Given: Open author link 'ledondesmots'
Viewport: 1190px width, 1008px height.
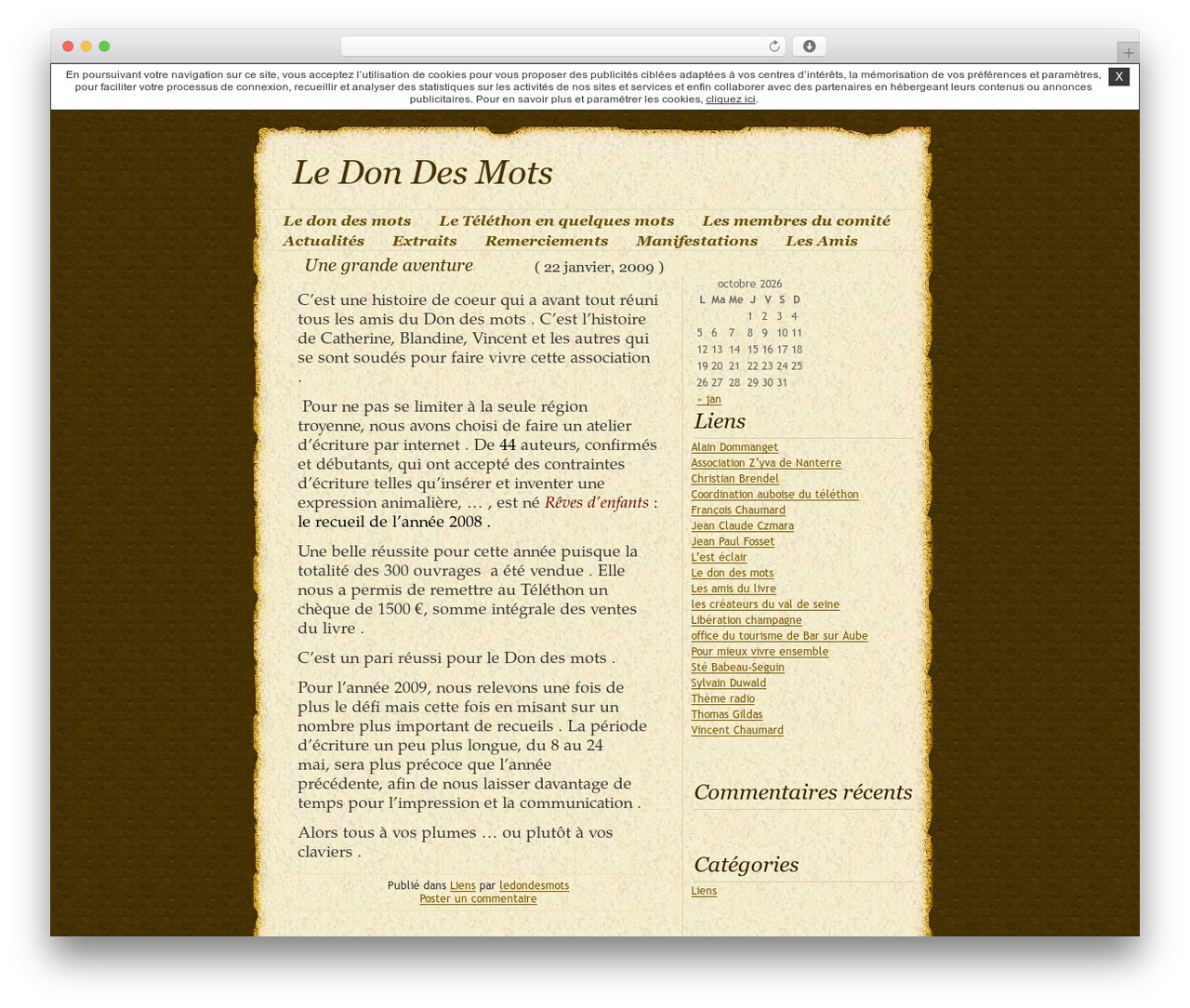Looking at the screenshot, I should 535,886.
